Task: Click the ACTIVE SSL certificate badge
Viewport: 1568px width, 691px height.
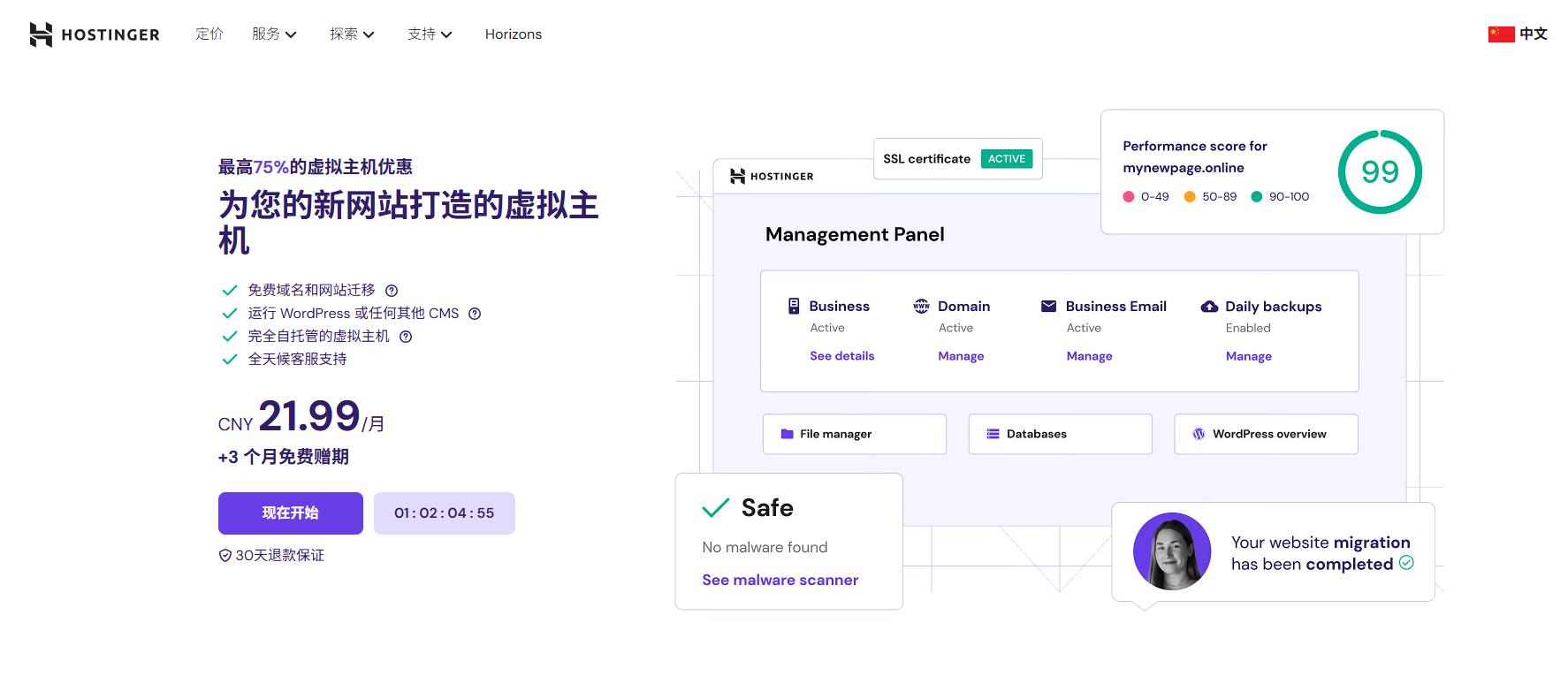Action: point(1006,159)
